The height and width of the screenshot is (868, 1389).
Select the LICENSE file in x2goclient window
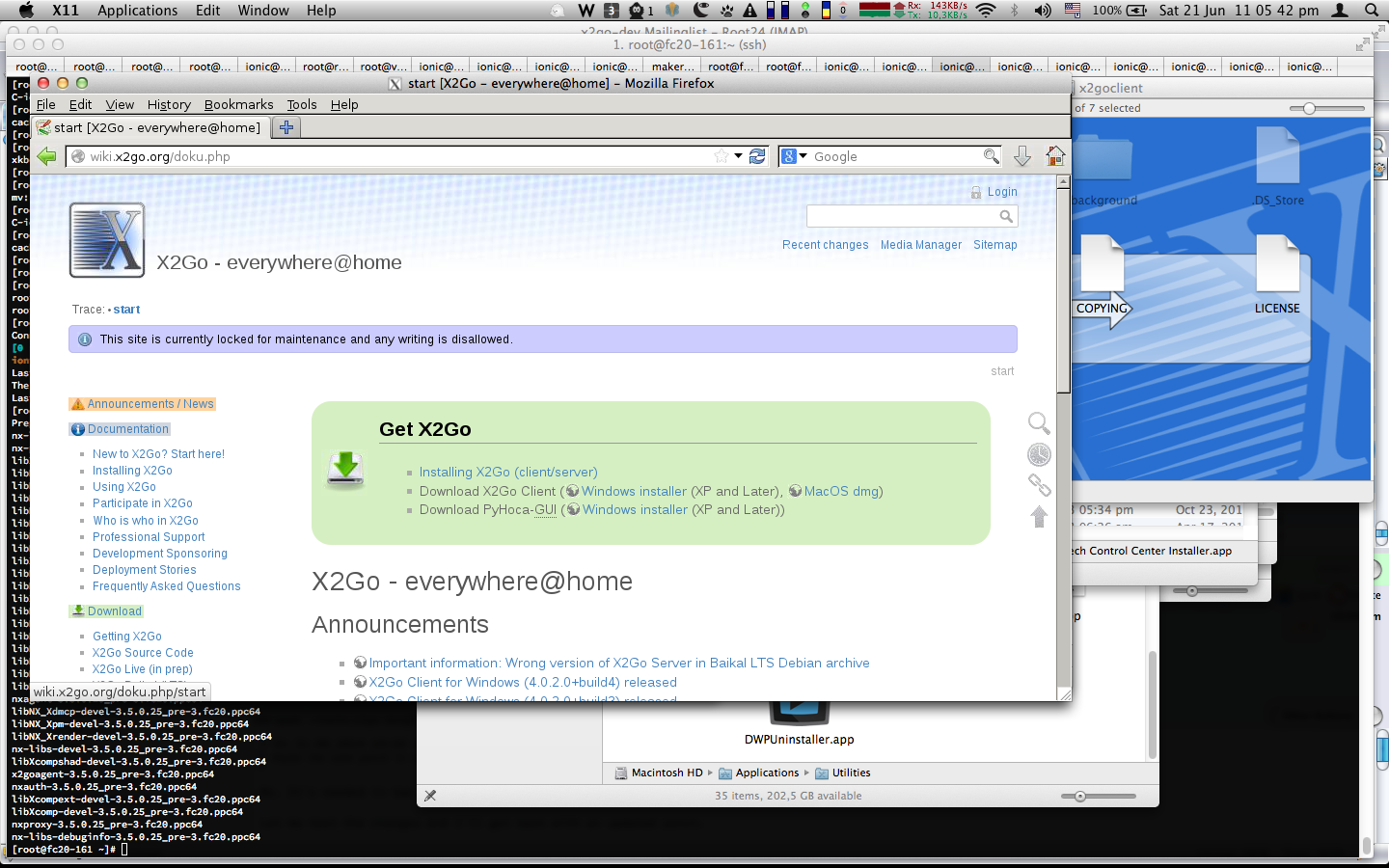click(1277, 276)
